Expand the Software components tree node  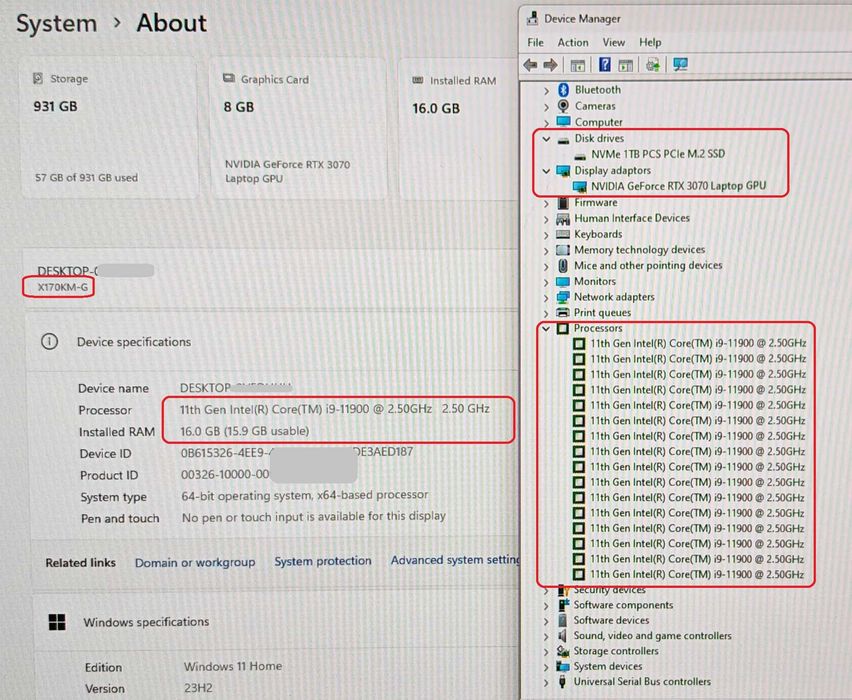(x=546, y=605)
